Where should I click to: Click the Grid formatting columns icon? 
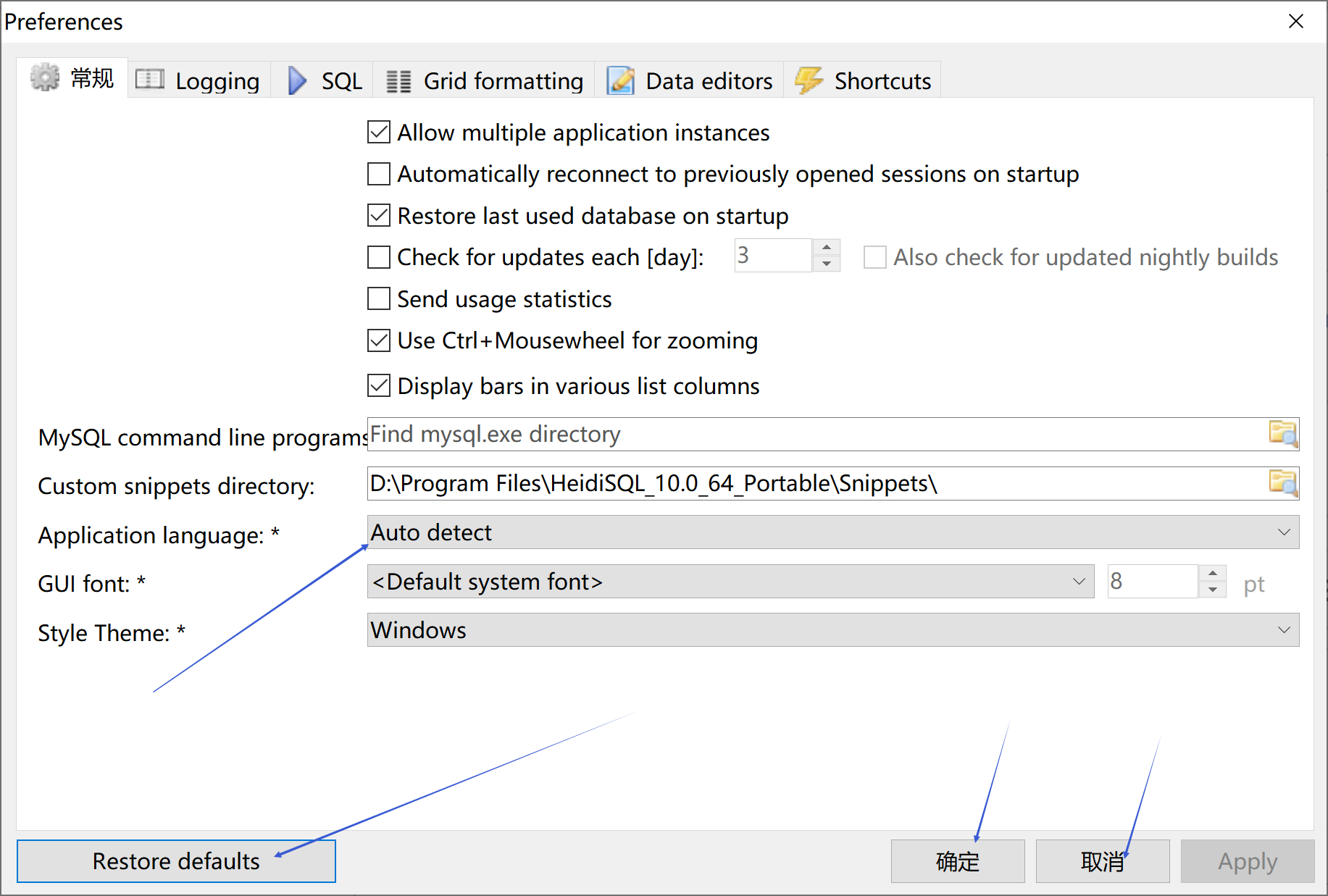[398, 81]
